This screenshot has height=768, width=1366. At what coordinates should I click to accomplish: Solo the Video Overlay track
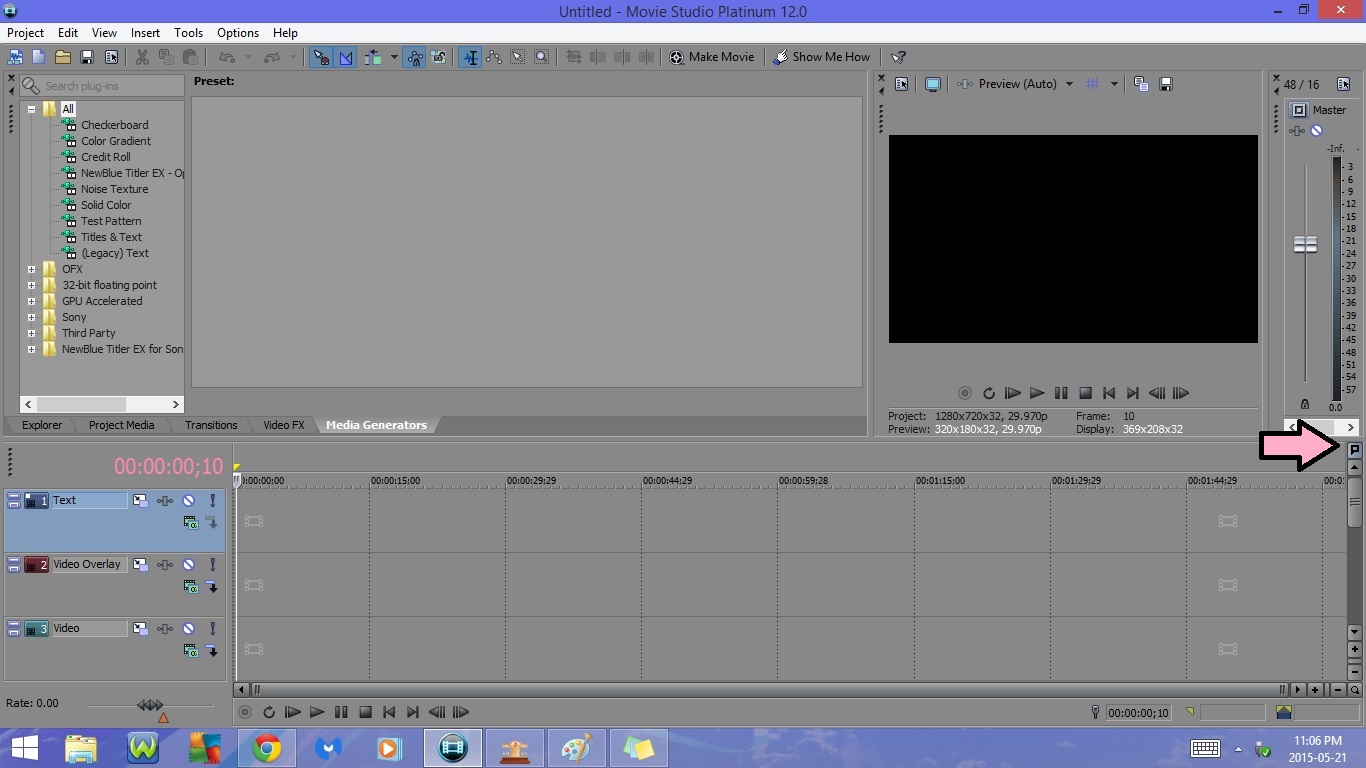pyautogui.click(x=212, y=564)
